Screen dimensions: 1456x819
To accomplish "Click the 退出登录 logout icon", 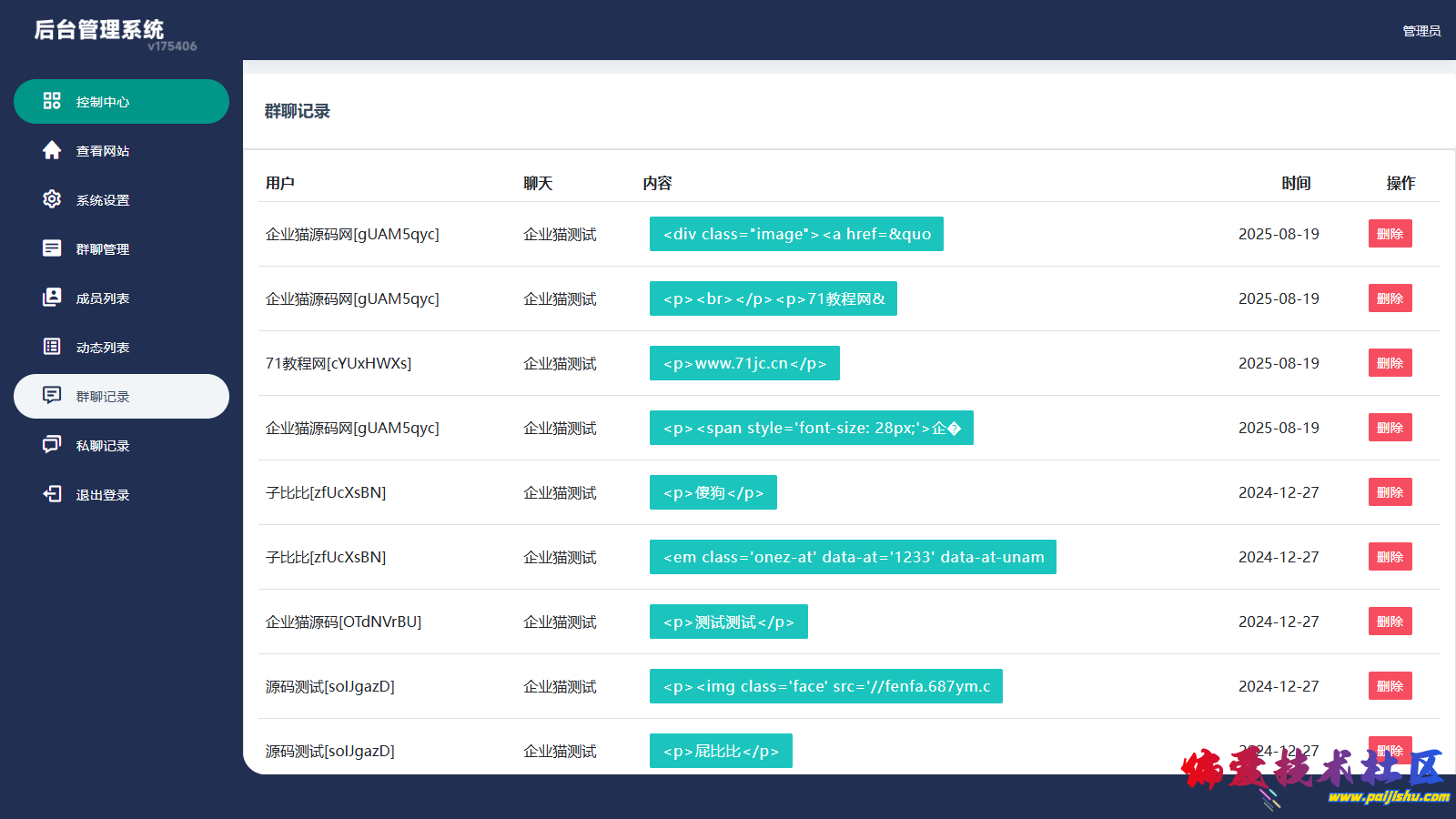I will coord(52,494).
